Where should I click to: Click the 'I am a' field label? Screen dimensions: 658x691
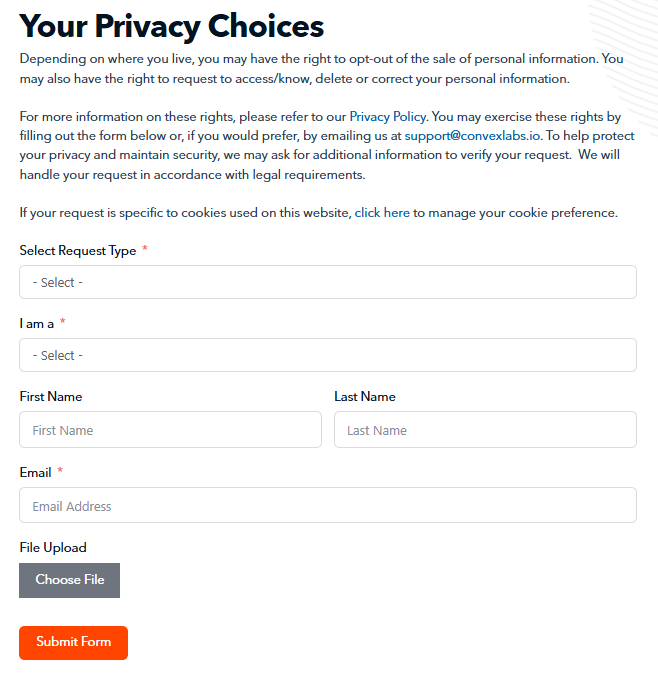click(x=37, y=324)
